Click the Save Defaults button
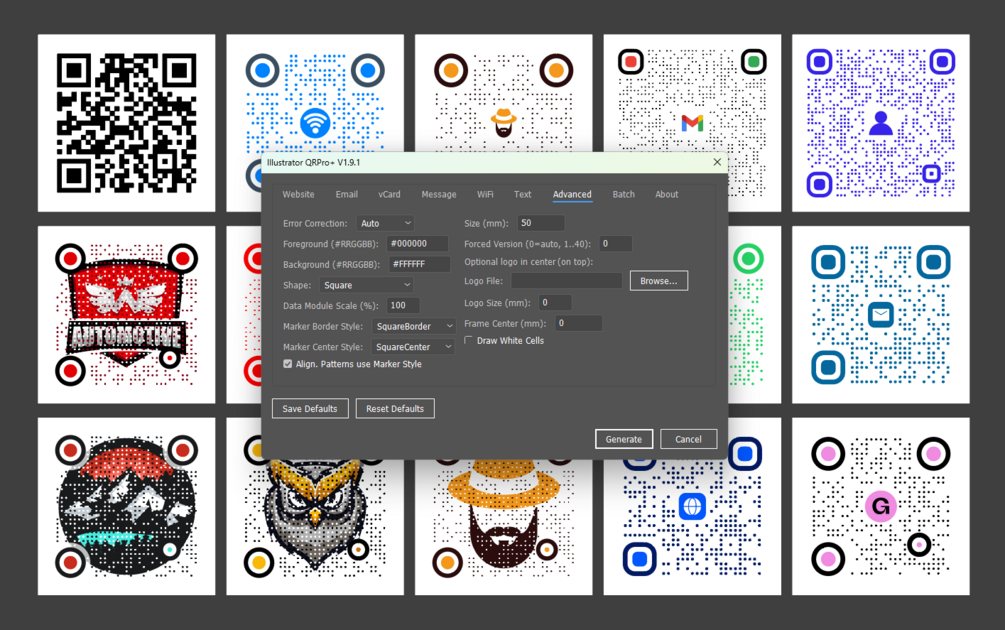 (310, 408)
